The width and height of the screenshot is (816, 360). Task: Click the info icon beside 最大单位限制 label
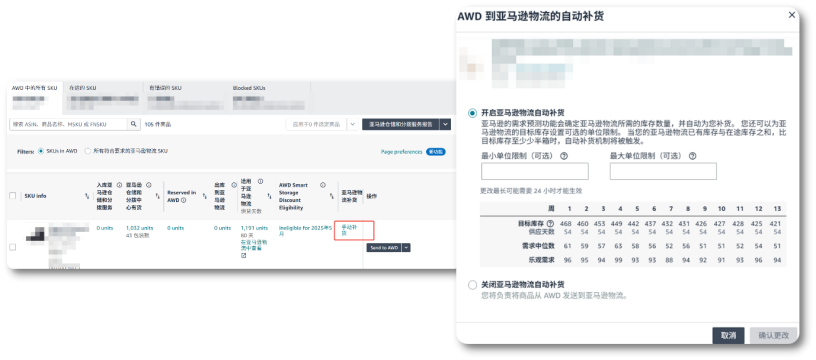point(692,156)
